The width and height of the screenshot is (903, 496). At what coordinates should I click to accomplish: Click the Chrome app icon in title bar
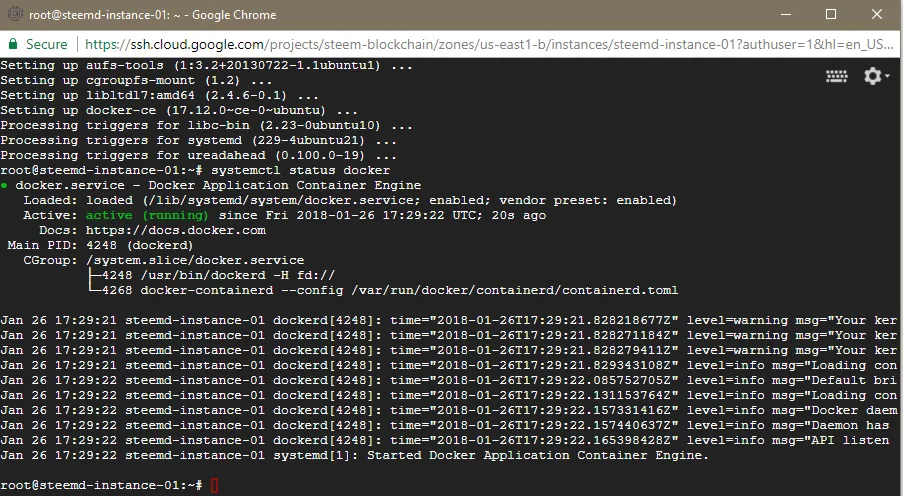point(14,14)
